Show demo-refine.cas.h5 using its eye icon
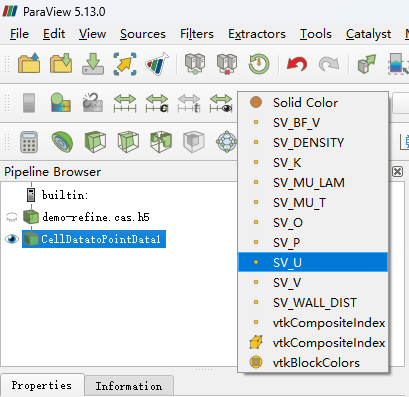Screen dimensions: 409x397 pos(12,217)
